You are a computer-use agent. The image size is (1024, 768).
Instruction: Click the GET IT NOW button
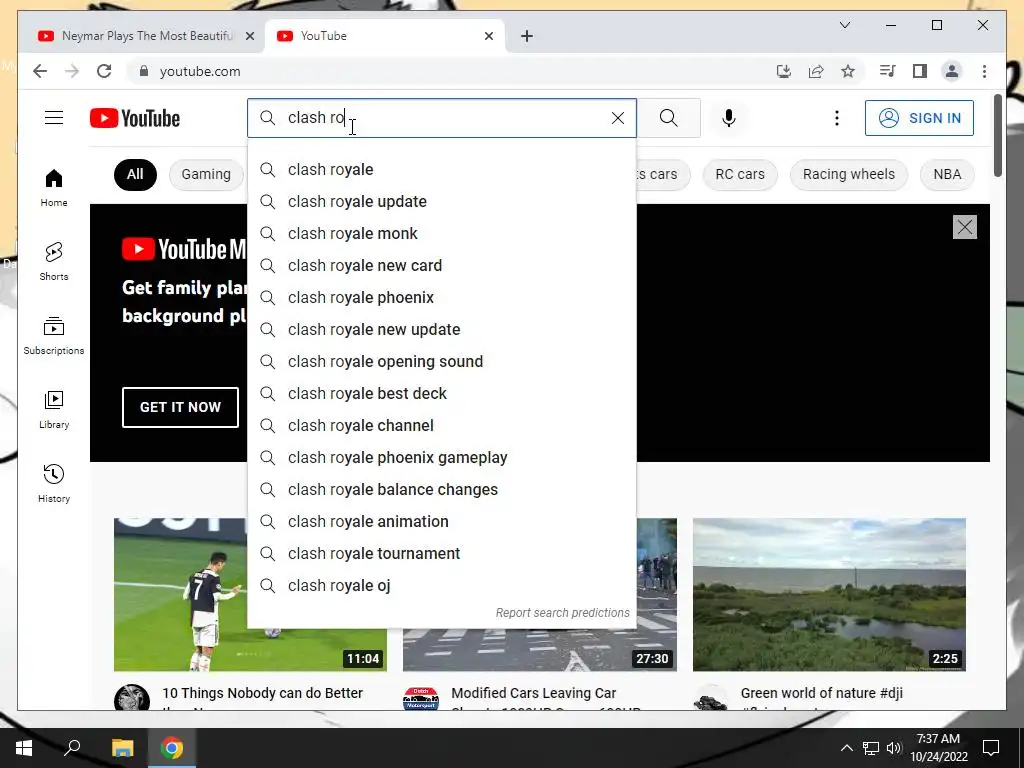[180, 407]
